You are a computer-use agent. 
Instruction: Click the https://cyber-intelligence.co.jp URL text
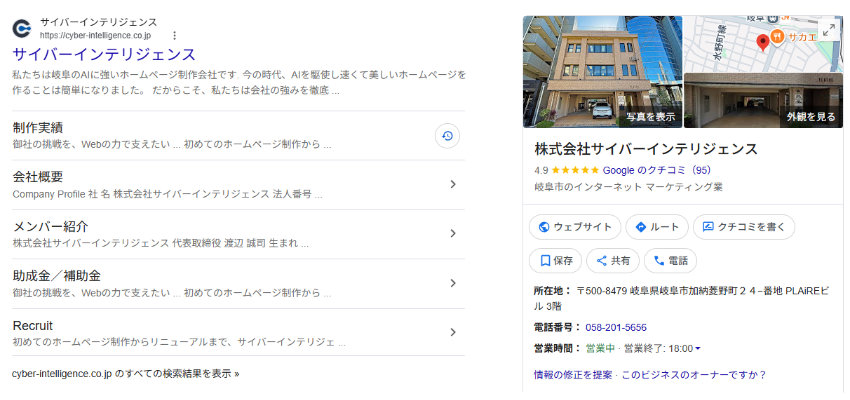point(95,35)
